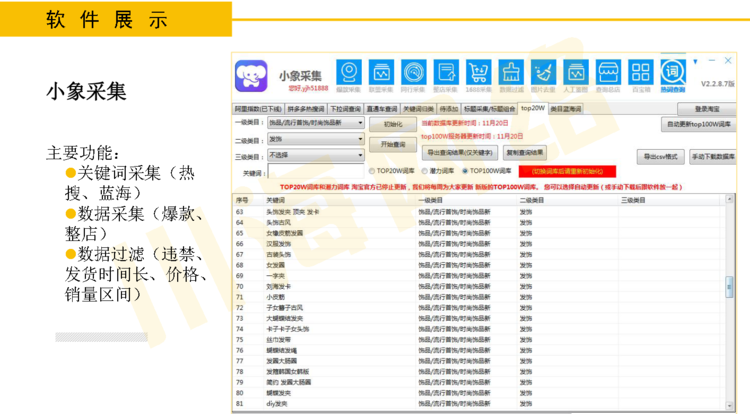The width and height of the screenshot is (750, 414).
Task: Click the scrollbar down arrow in results list
Action: click(x=729, y=405)
